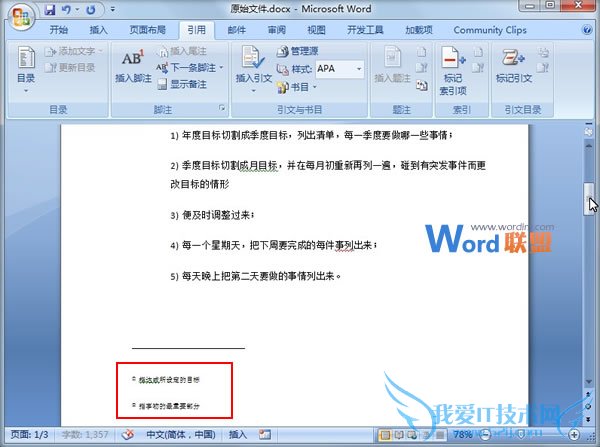Image resolution: width=600 pixels, height=447 pixels.
Task: Open the 加载项 tab
Action: [x=419, y=30]
